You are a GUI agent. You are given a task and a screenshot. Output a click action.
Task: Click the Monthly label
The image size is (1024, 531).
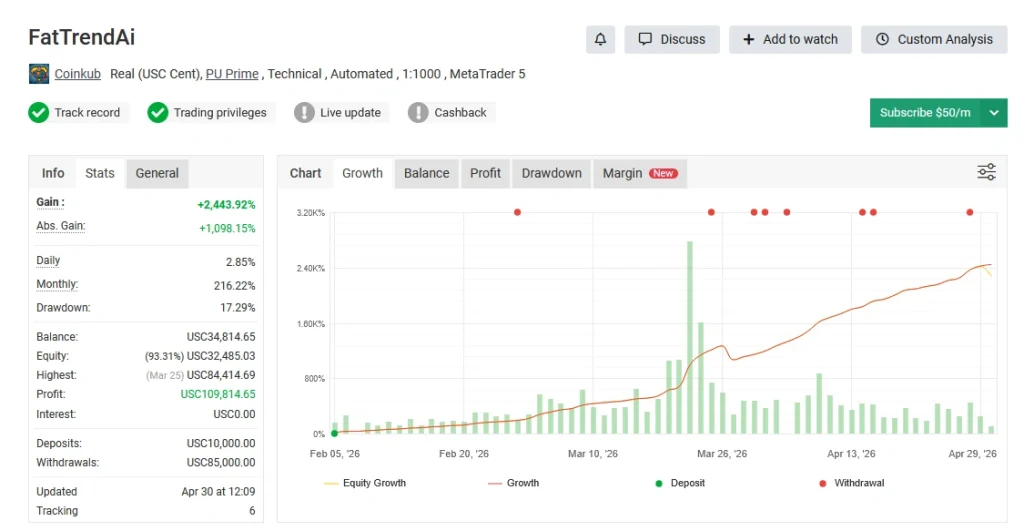pyautogui.click(x=57, y=283)
